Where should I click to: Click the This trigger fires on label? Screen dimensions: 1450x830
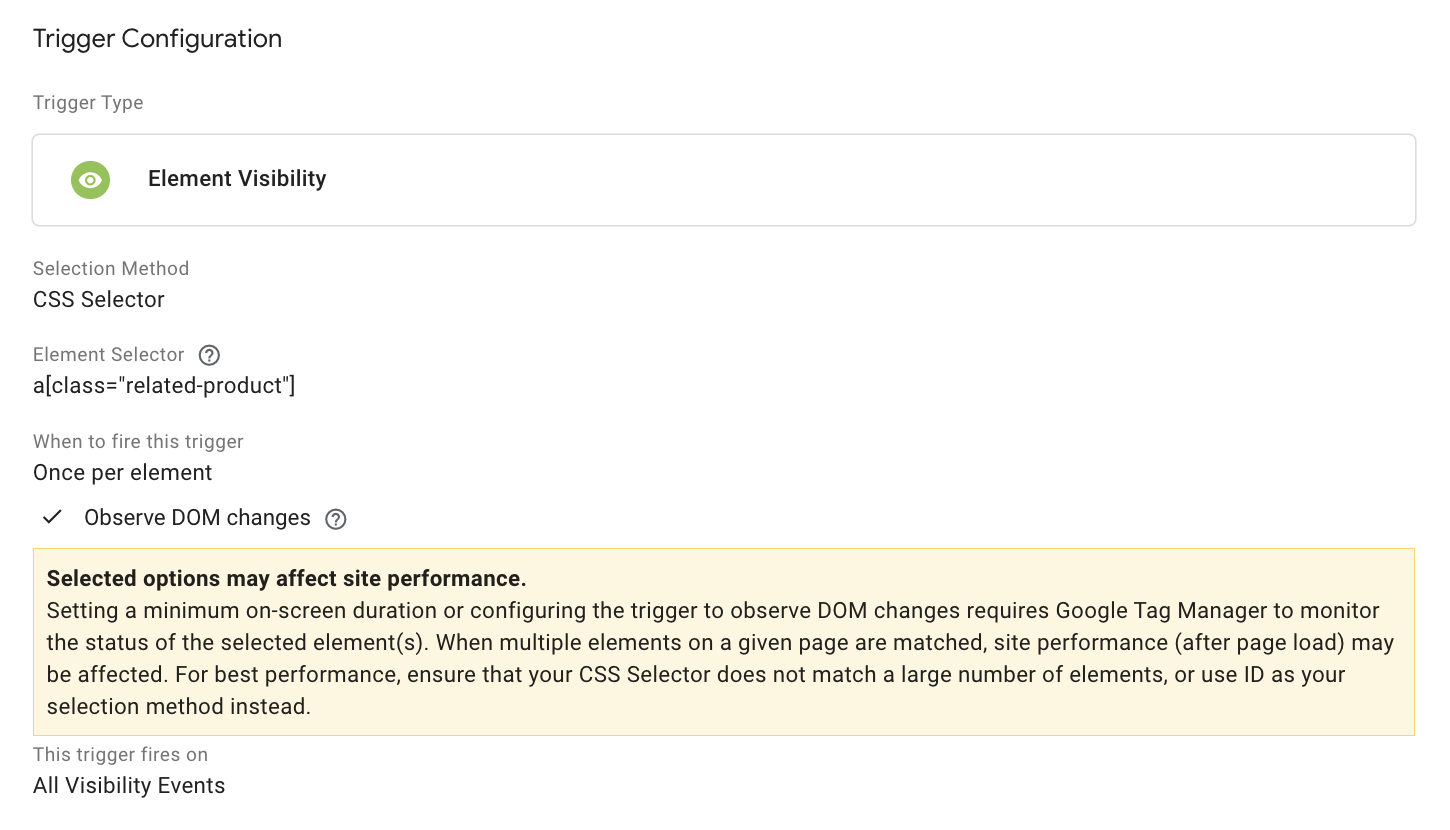120,754
